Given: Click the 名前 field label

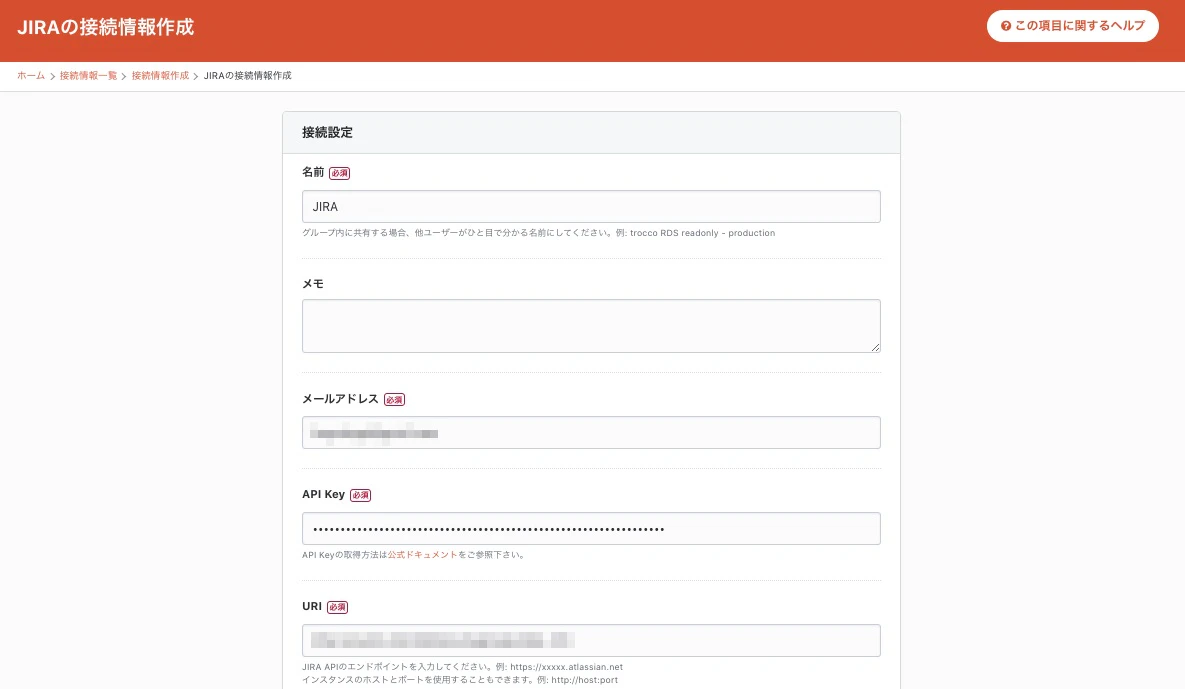Looking at the screenshot, I should [x=313, y=172].
